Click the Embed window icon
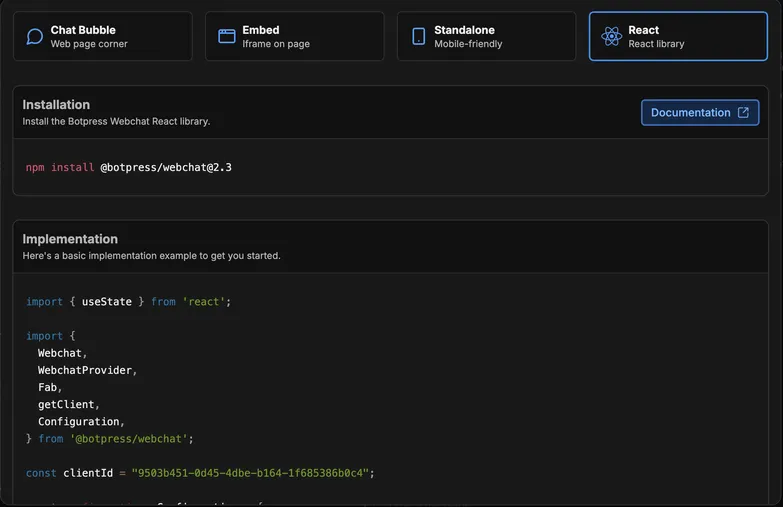 pos(227,36)
